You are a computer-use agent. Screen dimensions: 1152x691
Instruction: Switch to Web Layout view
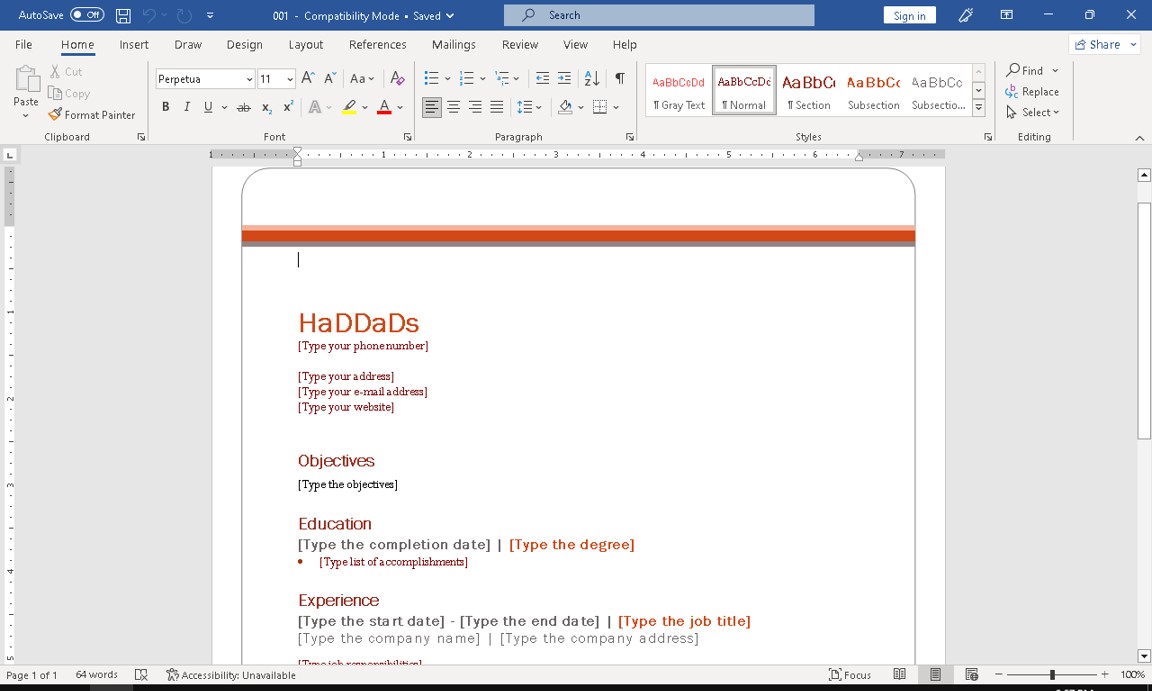click(x=971, y=674)
